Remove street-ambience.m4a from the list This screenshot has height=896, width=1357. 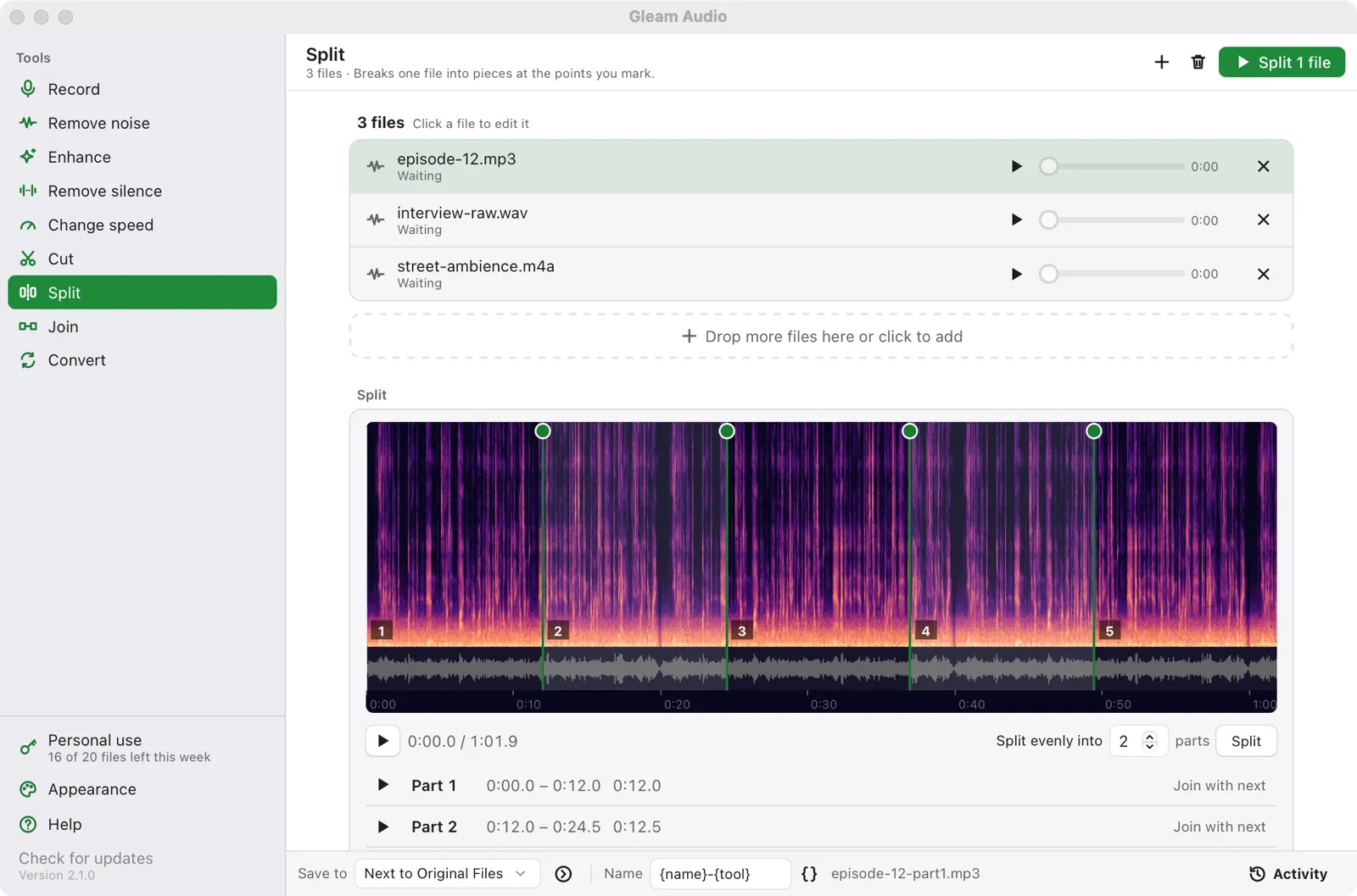[1263, 274]
